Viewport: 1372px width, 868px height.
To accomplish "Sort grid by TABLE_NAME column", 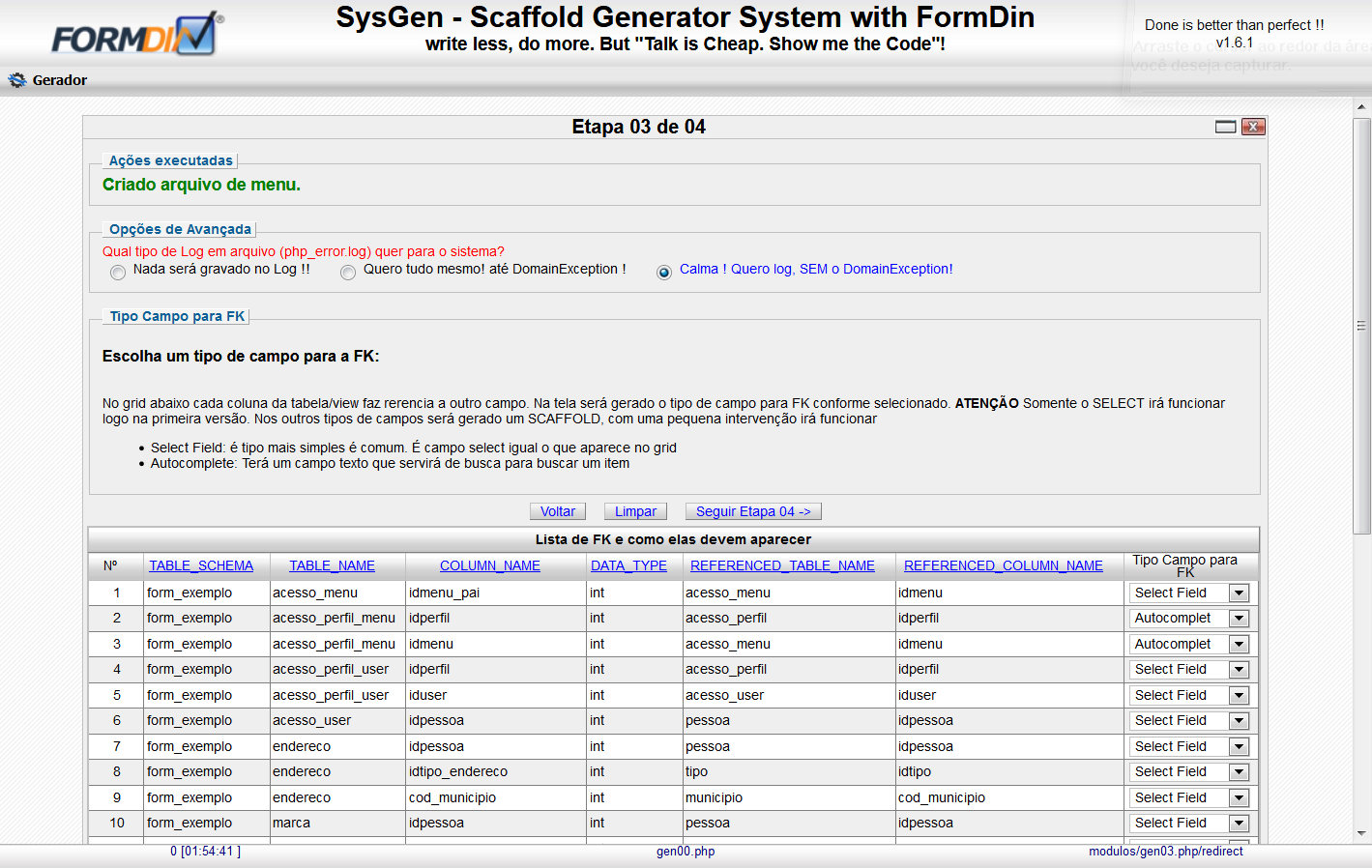I will pyautogui.click(x=332, y=565).
